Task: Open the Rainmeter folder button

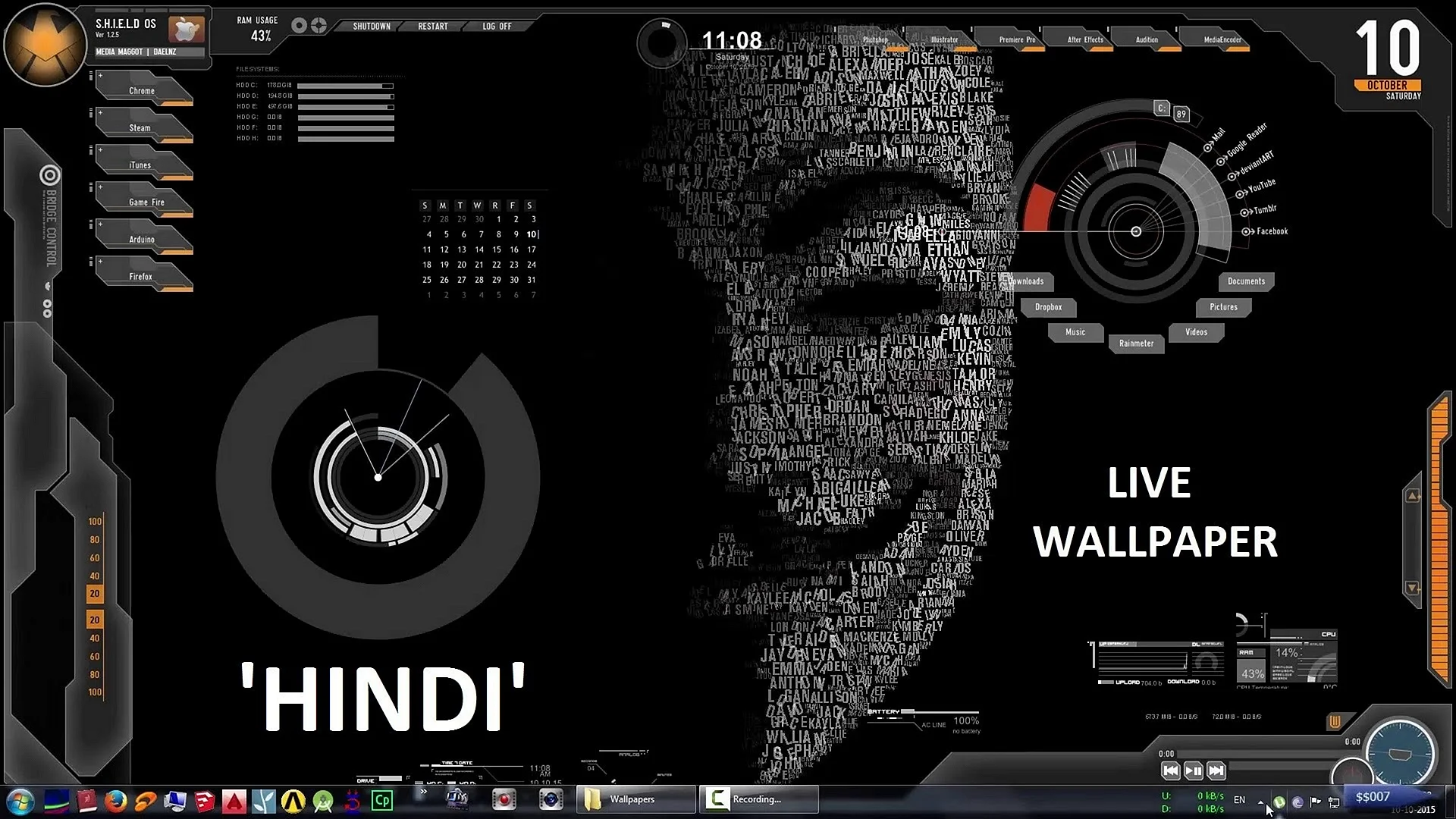Action: point(1136,344)
